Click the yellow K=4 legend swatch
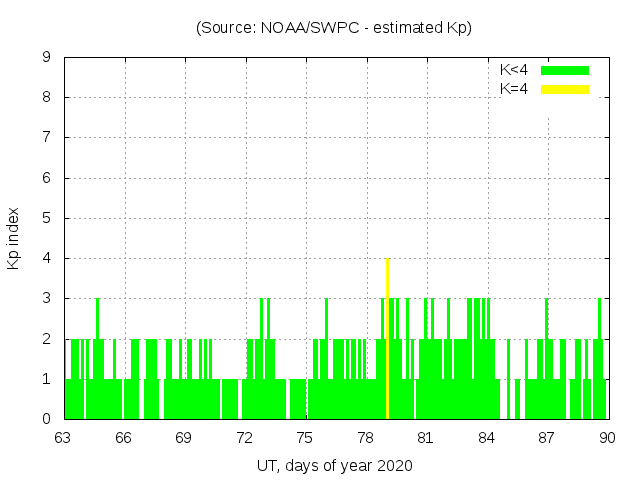 (565, 89)
